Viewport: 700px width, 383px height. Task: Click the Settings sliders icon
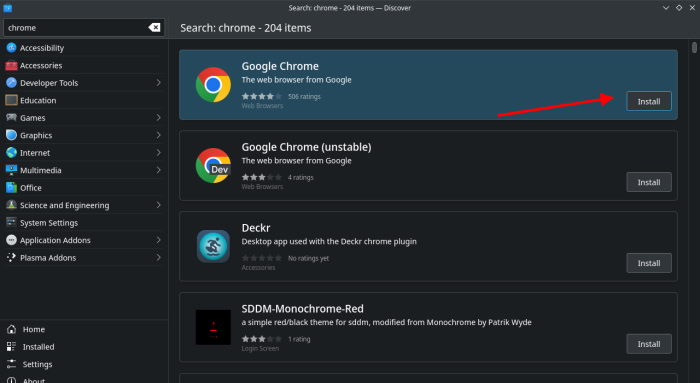[x=12, y=364]
